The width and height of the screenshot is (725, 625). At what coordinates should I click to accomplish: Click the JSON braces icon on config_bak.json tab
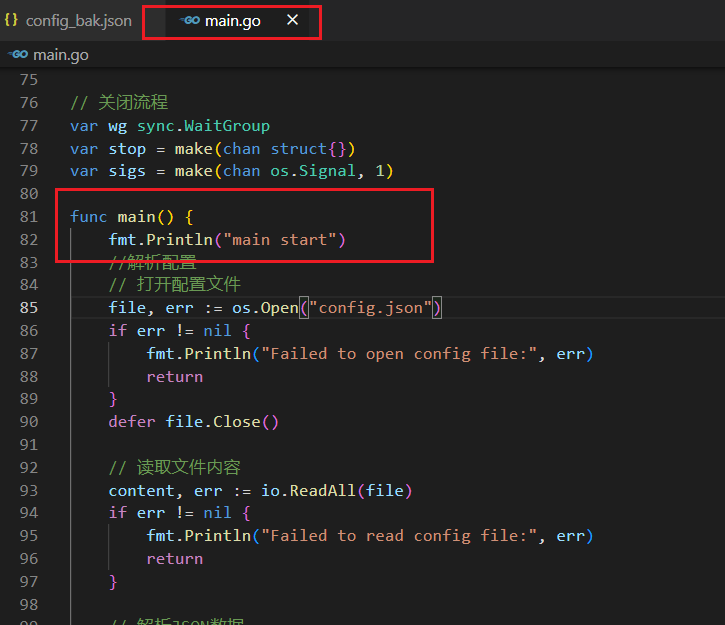coord(12,20)
